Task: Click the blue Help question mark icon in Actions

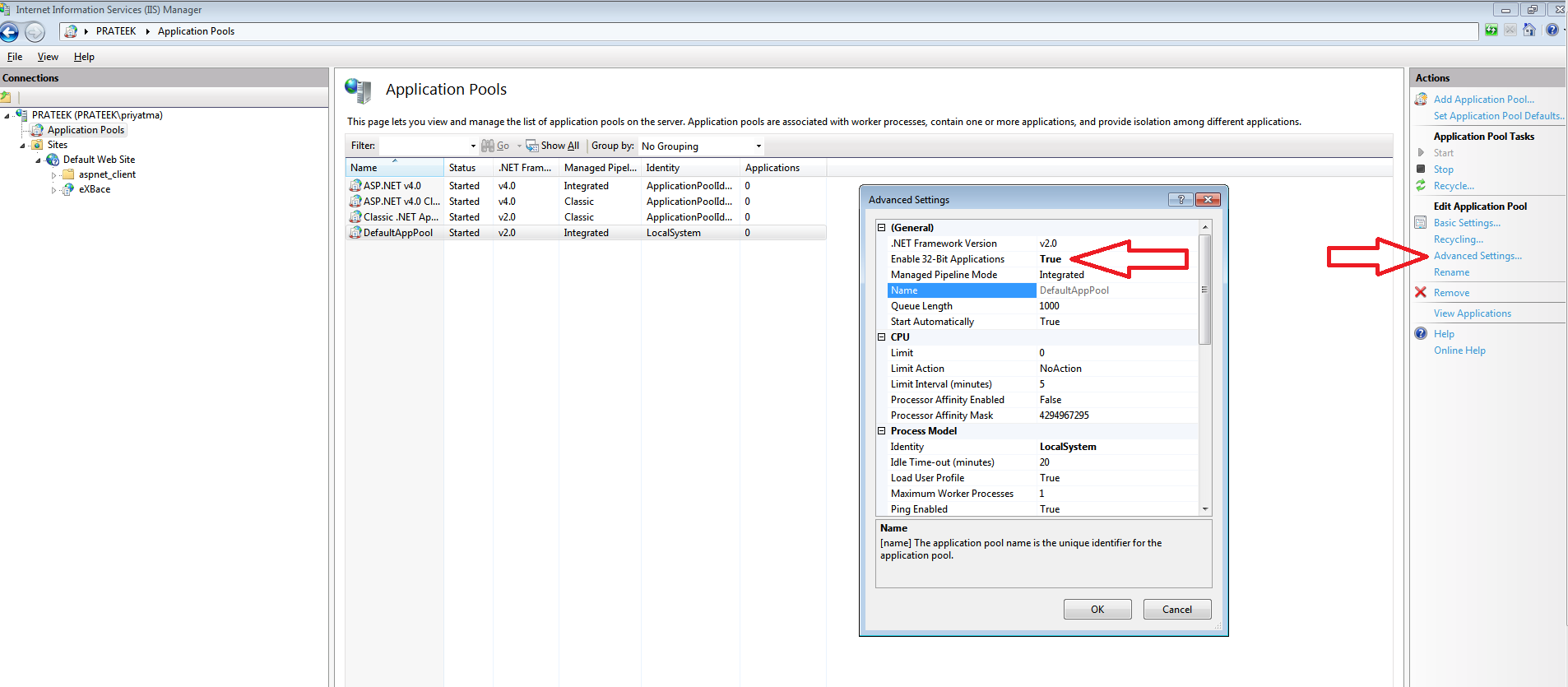Action: coord(1421,333)
